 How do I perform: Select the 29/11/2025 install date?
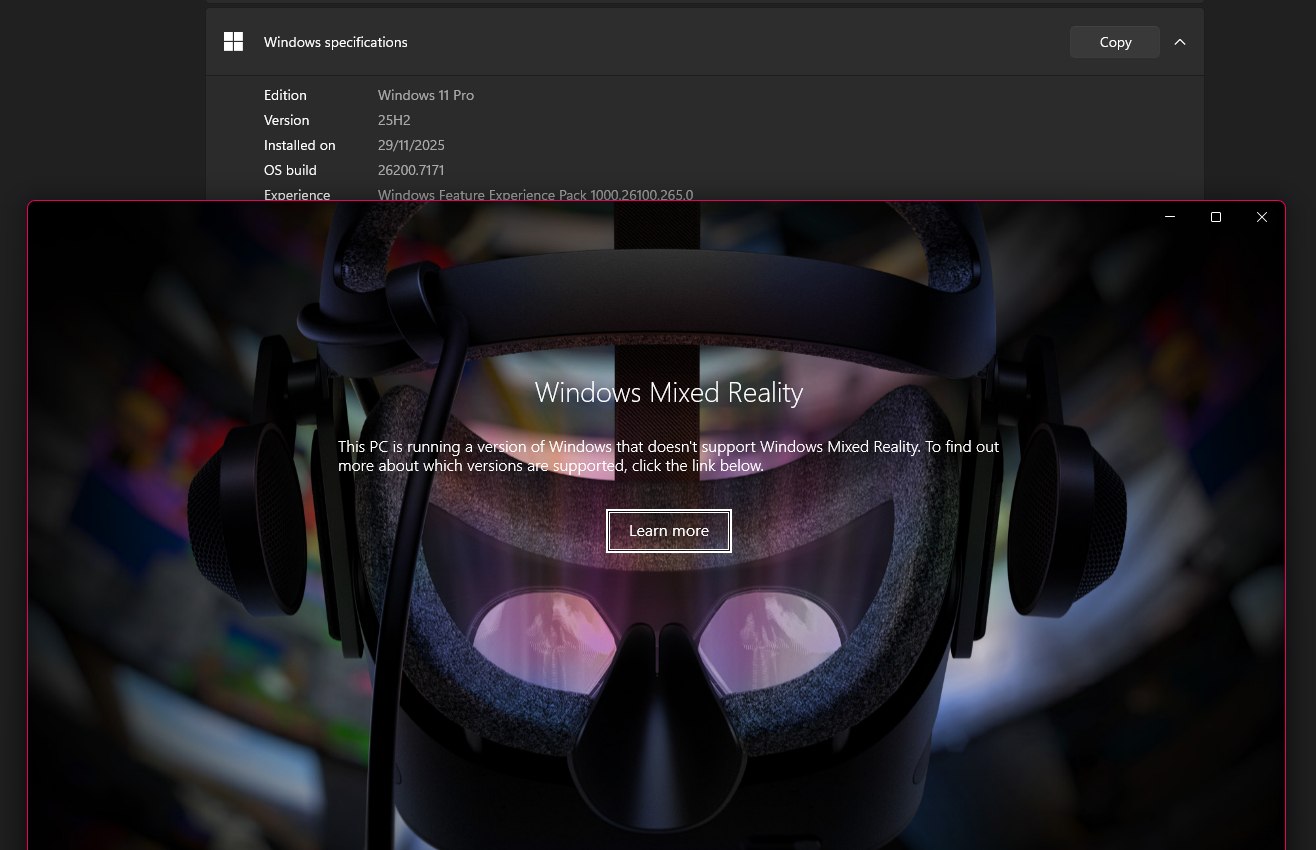411,145
